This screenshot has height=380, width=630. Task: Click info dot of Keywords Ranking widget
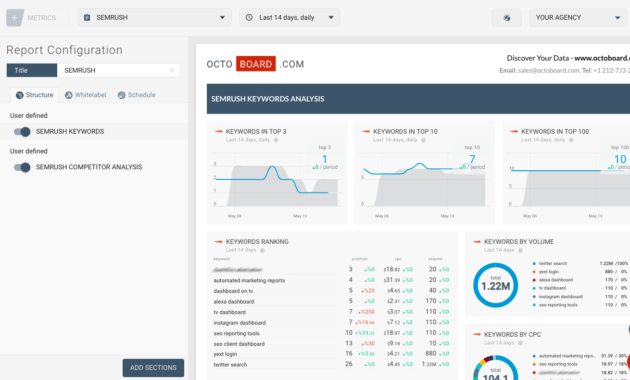point(262,250)
